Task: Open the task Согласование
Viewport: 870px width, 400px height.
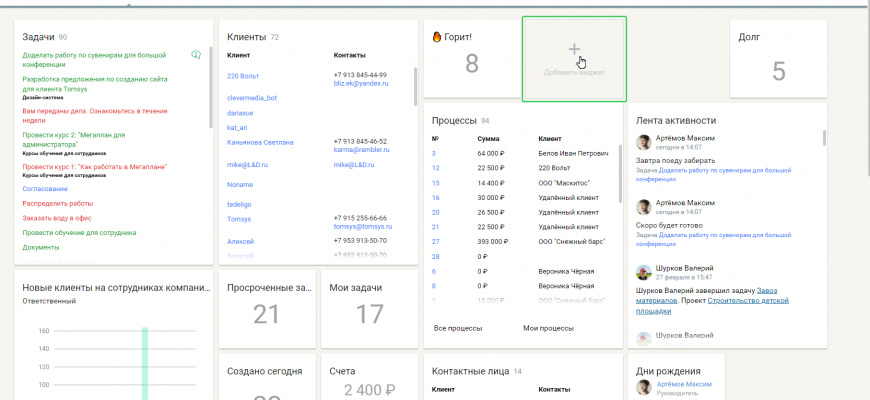Action: [x=45, y=188]
